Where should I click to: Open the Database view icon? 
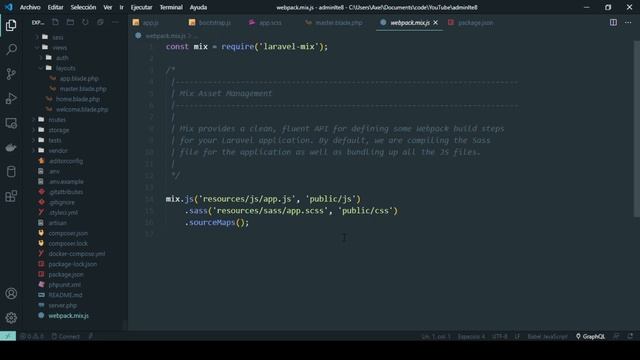tap(11, 172)
